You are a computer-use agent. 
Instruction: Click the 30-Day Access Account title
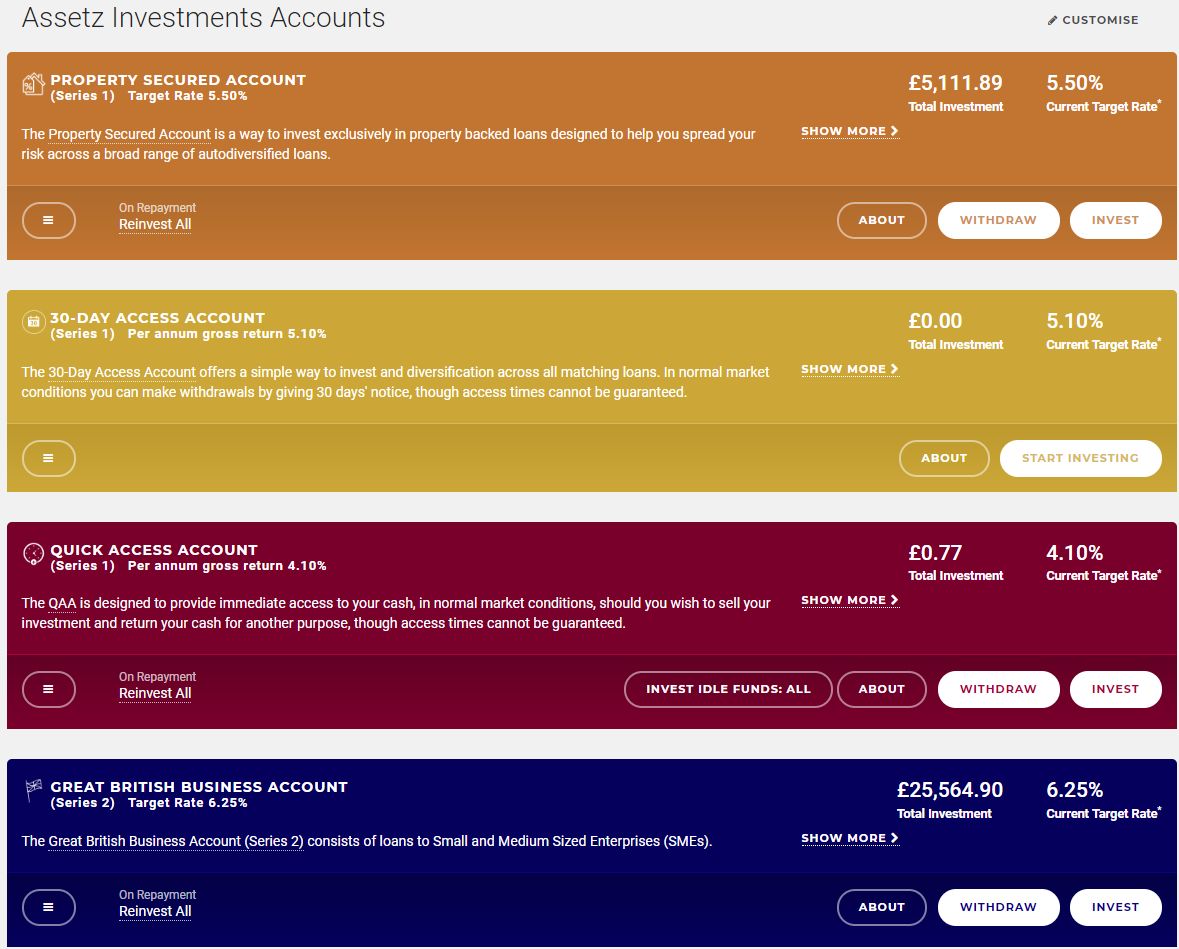pyautogui.click(x=158, y=318)
